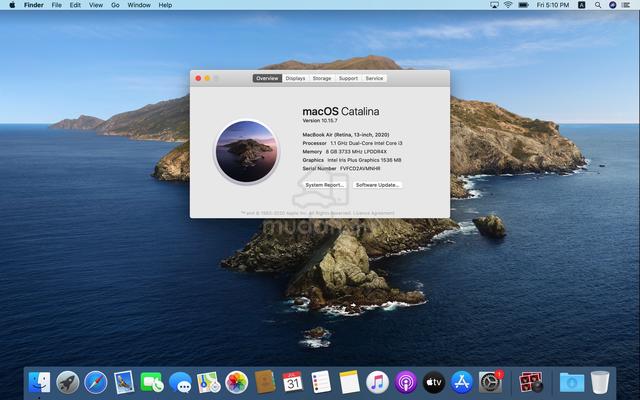640x400 pixels.
Task: Click 'MacBook Air (Retina, 13-inch, 2020)' text
Action: (x=346, y=135)
